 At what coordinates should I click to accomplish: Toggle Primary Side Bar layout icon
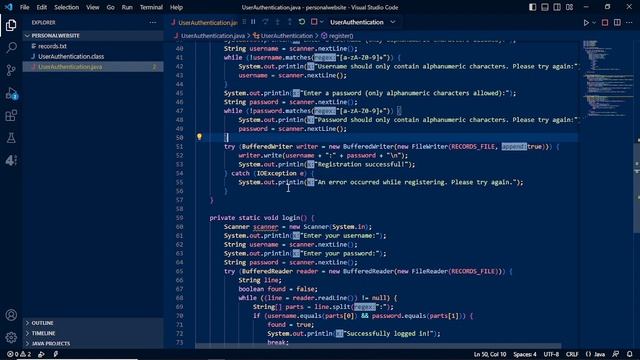coord(532,7)
